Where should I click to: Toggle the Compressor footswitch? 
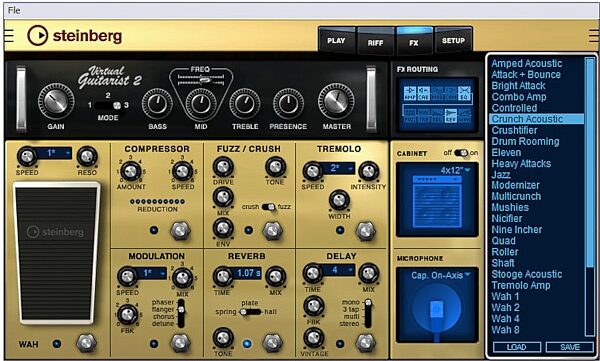180,230
